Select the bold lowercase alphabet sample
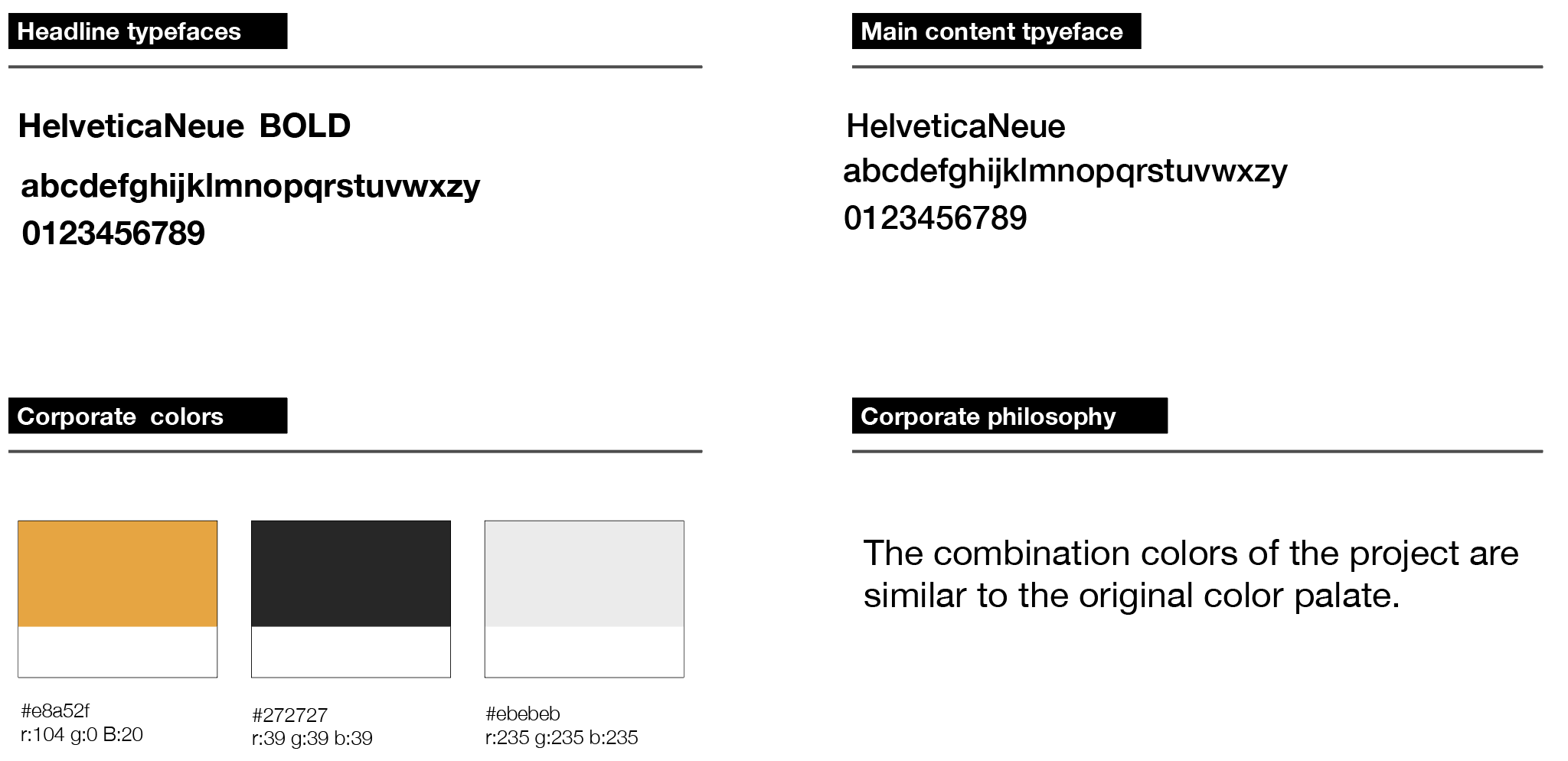 pyautogui.click(x=250, y=186)
